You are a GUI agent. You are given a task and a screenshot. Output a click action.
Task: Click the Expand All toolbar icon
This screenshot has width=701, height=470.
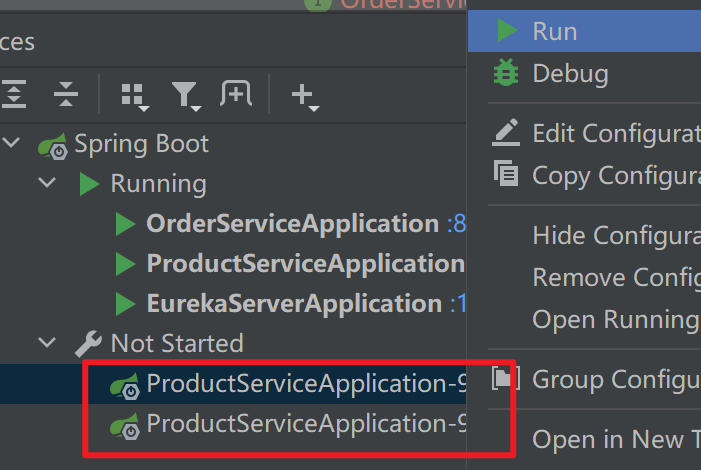(x=13, y=94)
